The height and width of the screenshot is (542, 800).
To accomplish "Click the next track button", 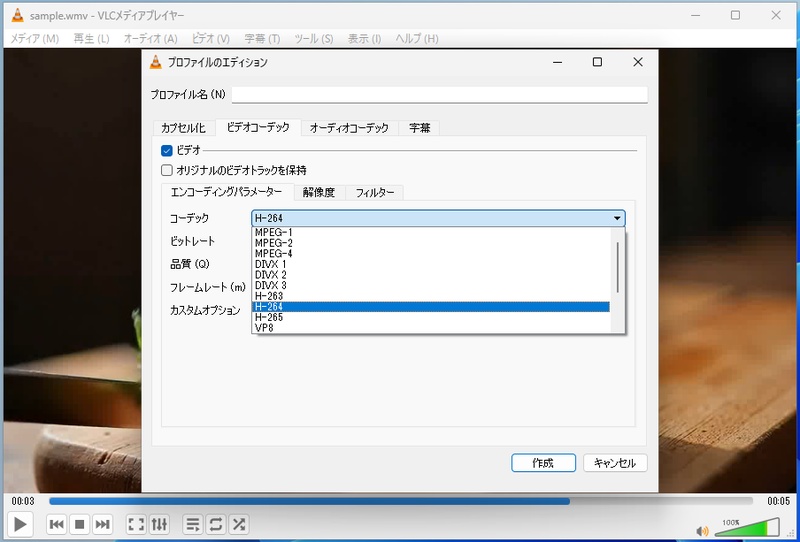I will (103, 524).
